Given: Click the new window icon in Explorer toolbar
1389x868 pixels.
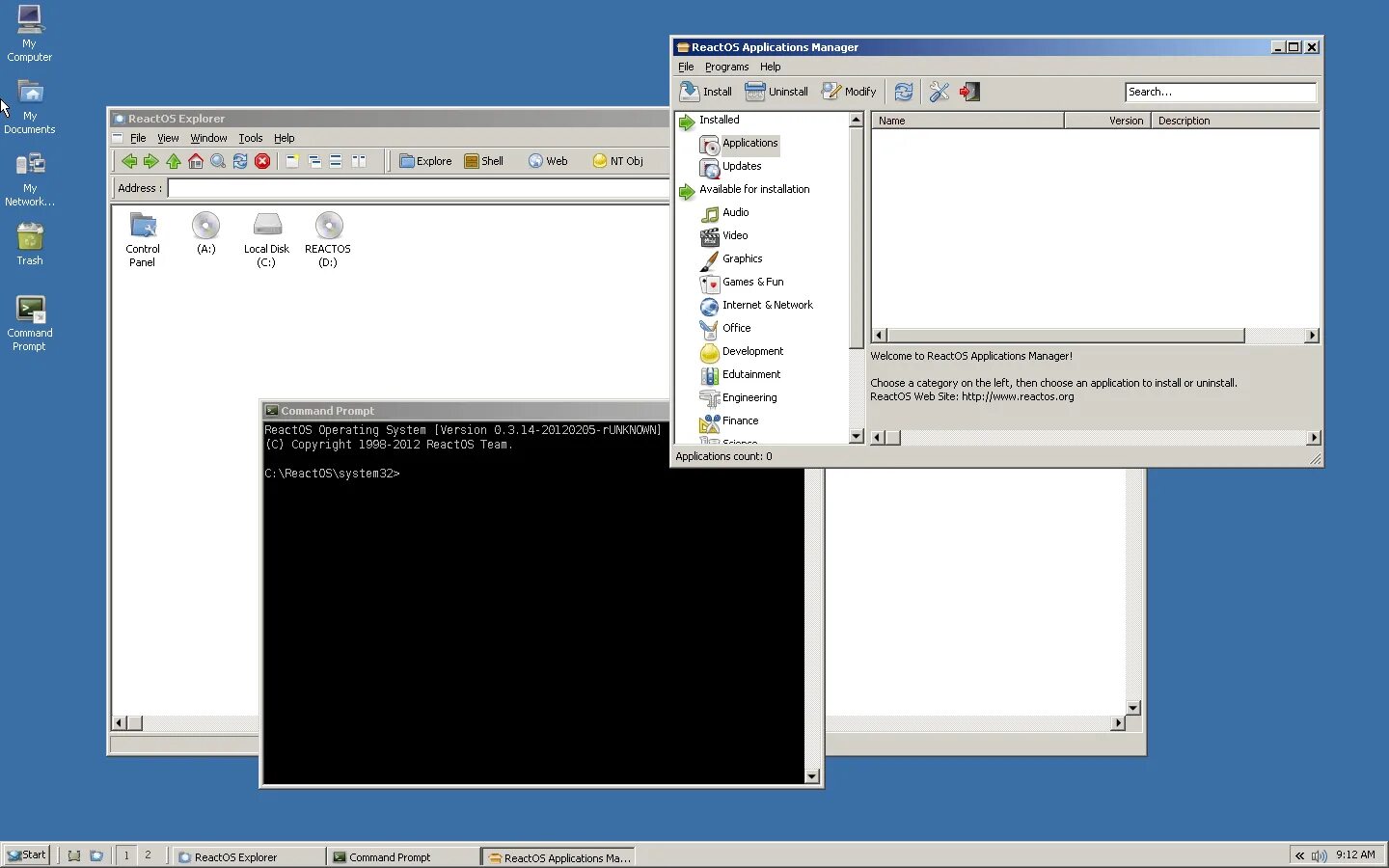Looking at the screenshot, I should [x=292, y=161].
